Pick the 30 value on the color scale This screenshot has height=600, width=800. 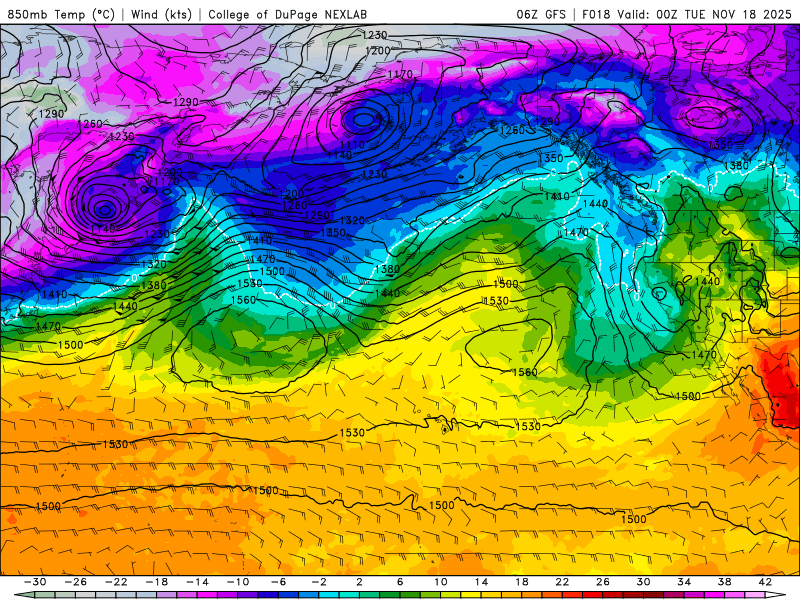(x=643, y=582)
